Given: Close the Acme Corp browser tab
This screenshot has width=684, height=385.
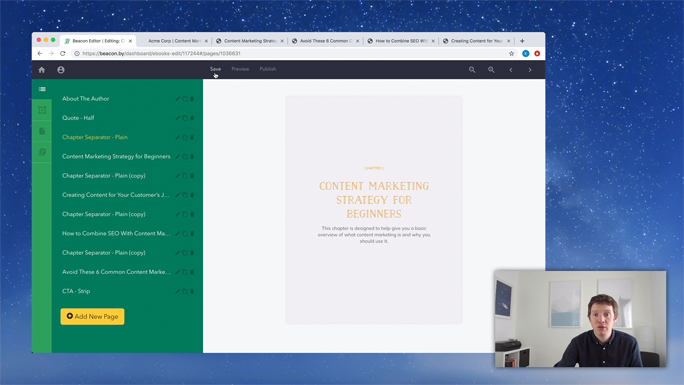Looking at the screenshot, I should pos(206,41).
